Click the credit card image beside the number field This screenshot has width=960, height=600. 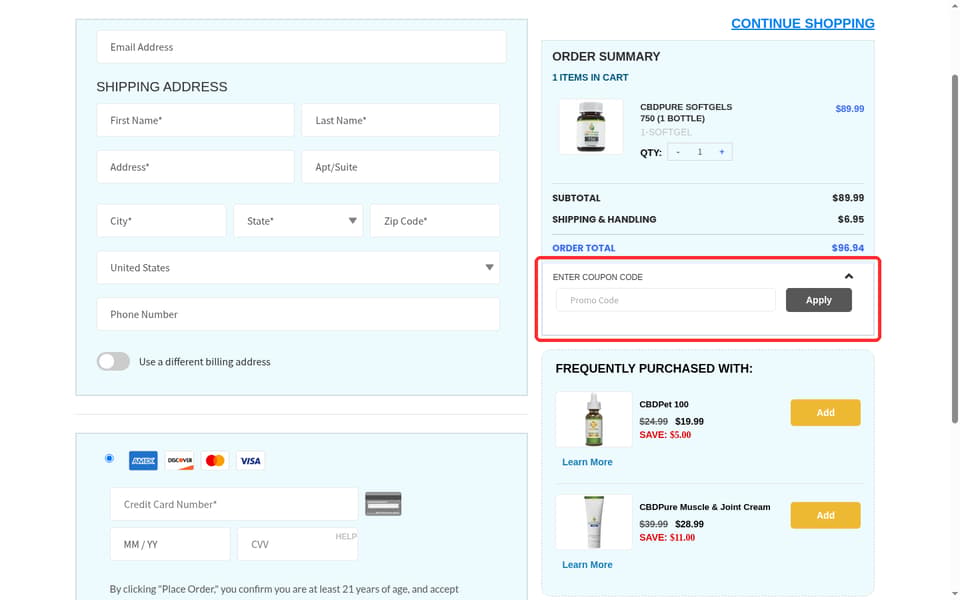click(383, 504)
